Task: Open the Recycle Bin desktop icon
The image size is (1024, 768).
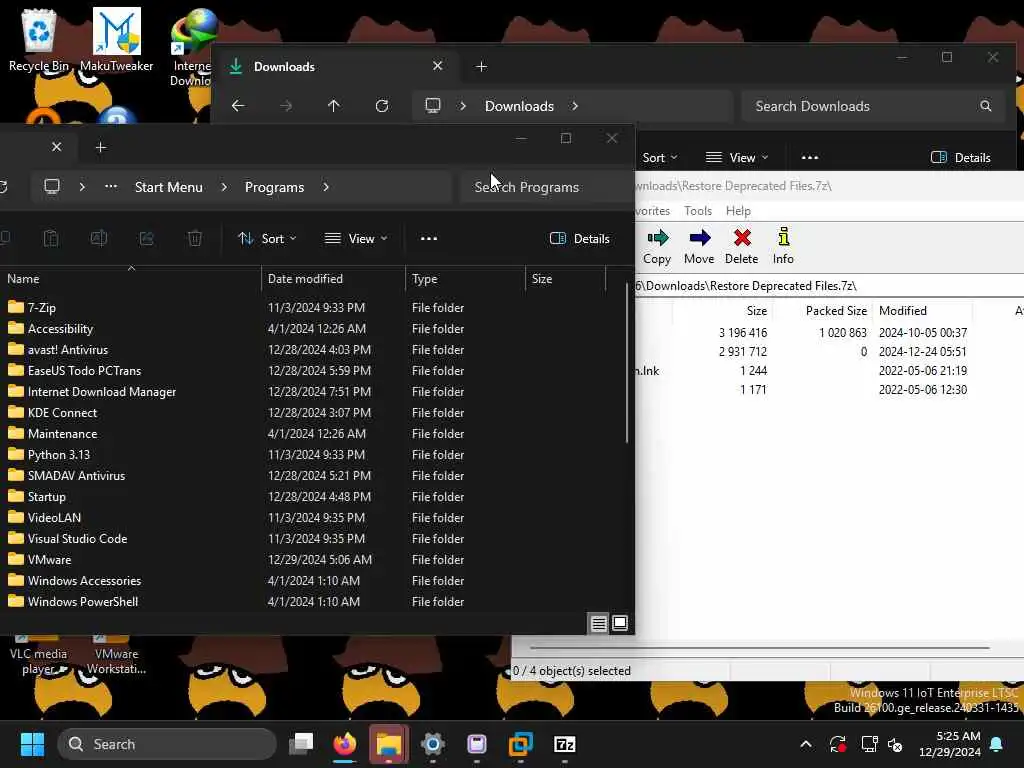Action: point(39,39)
